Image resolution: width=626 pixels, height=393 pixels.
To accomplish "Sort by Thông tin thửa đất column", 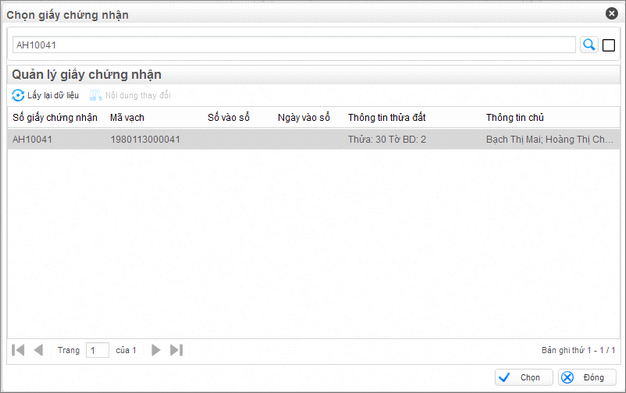I will pos(386,117).
